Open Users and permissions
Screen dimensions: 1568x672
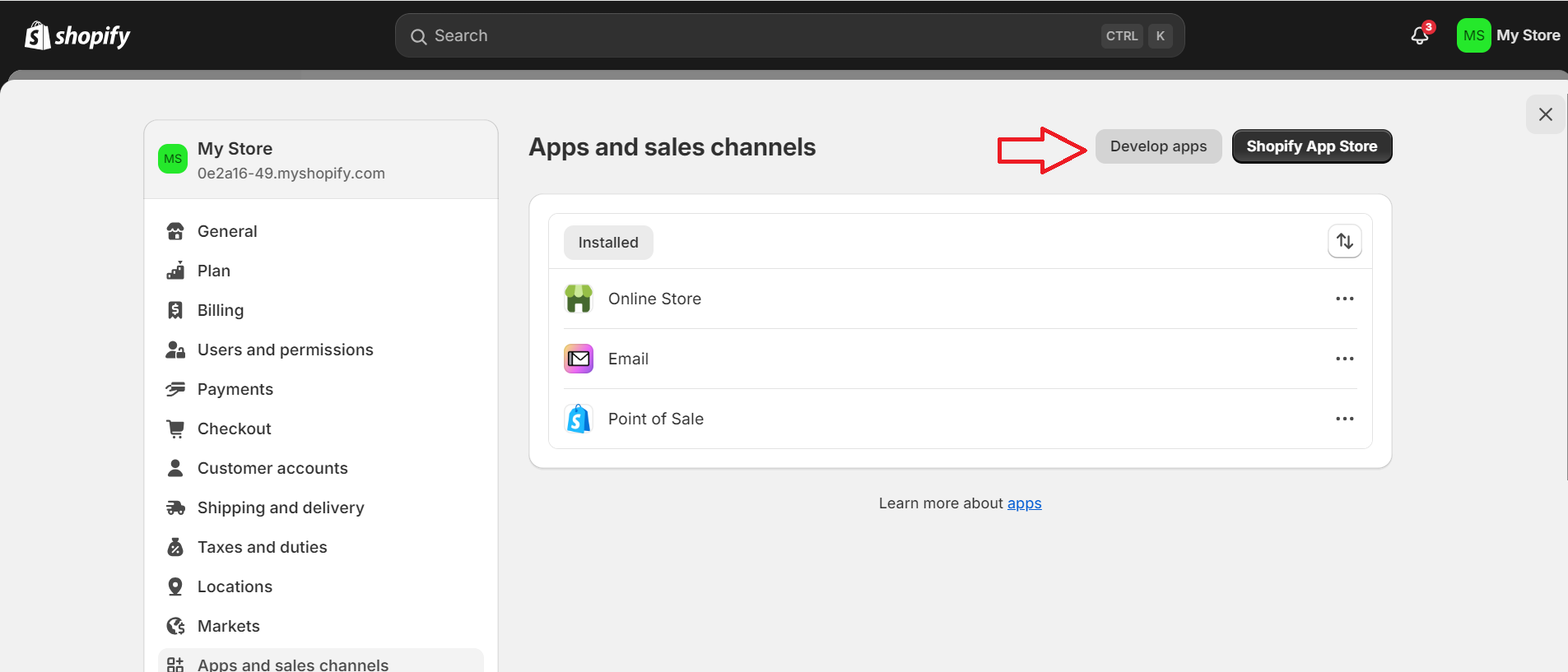(321, 350)
